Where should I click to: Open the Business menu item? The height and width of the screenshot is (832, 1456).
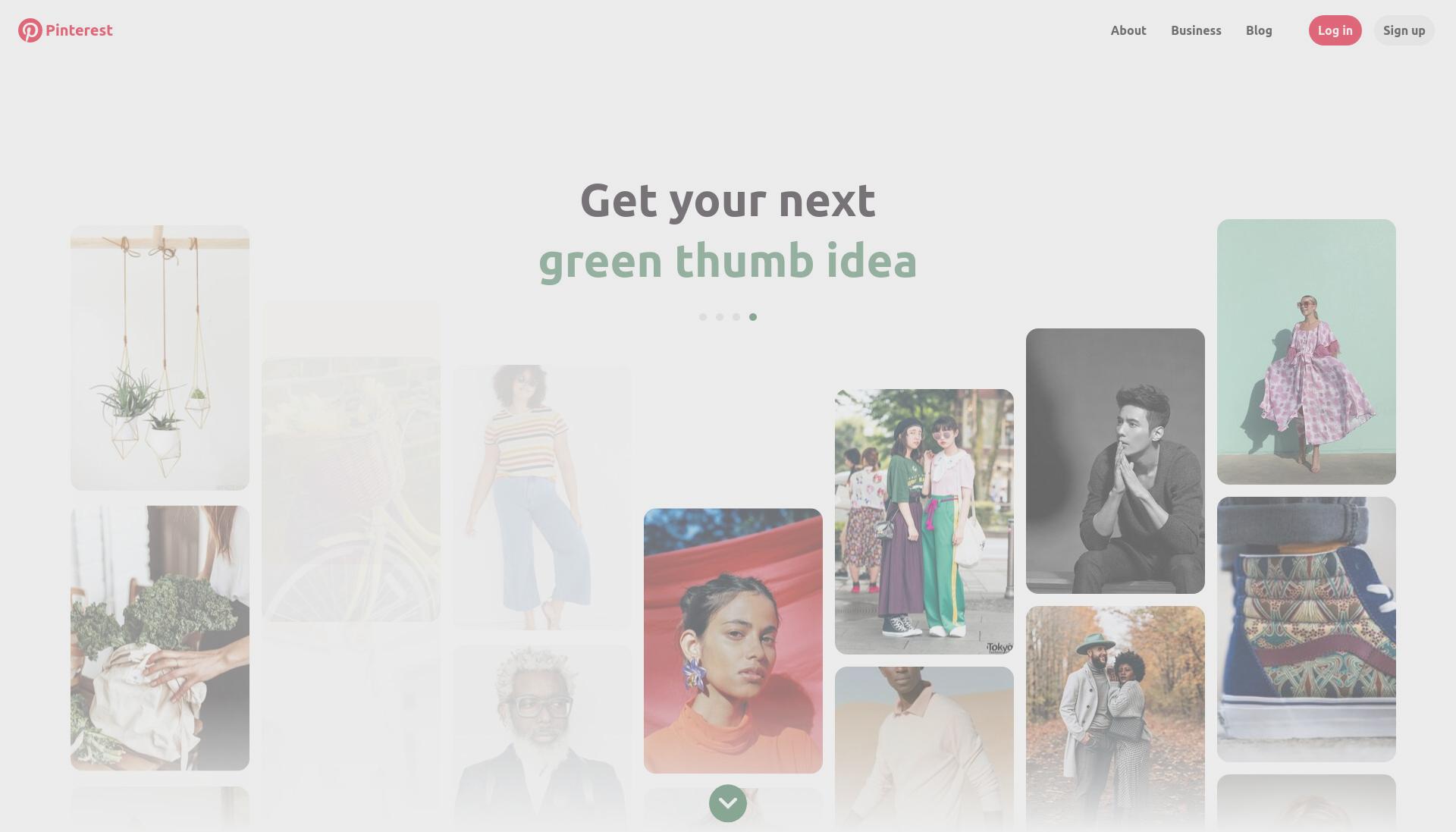1196,30
